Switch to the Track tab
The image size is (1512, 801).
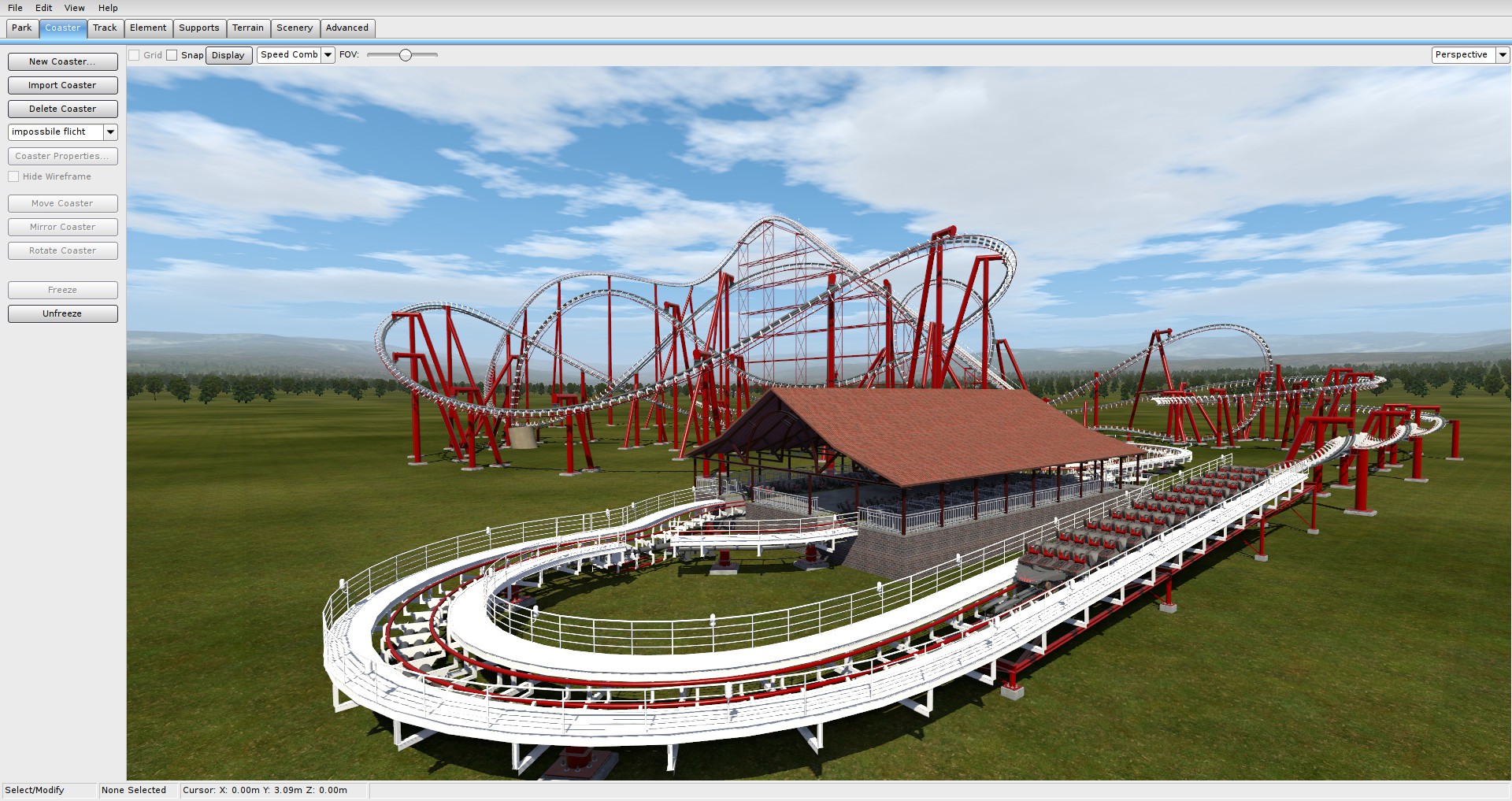[105, 28]
